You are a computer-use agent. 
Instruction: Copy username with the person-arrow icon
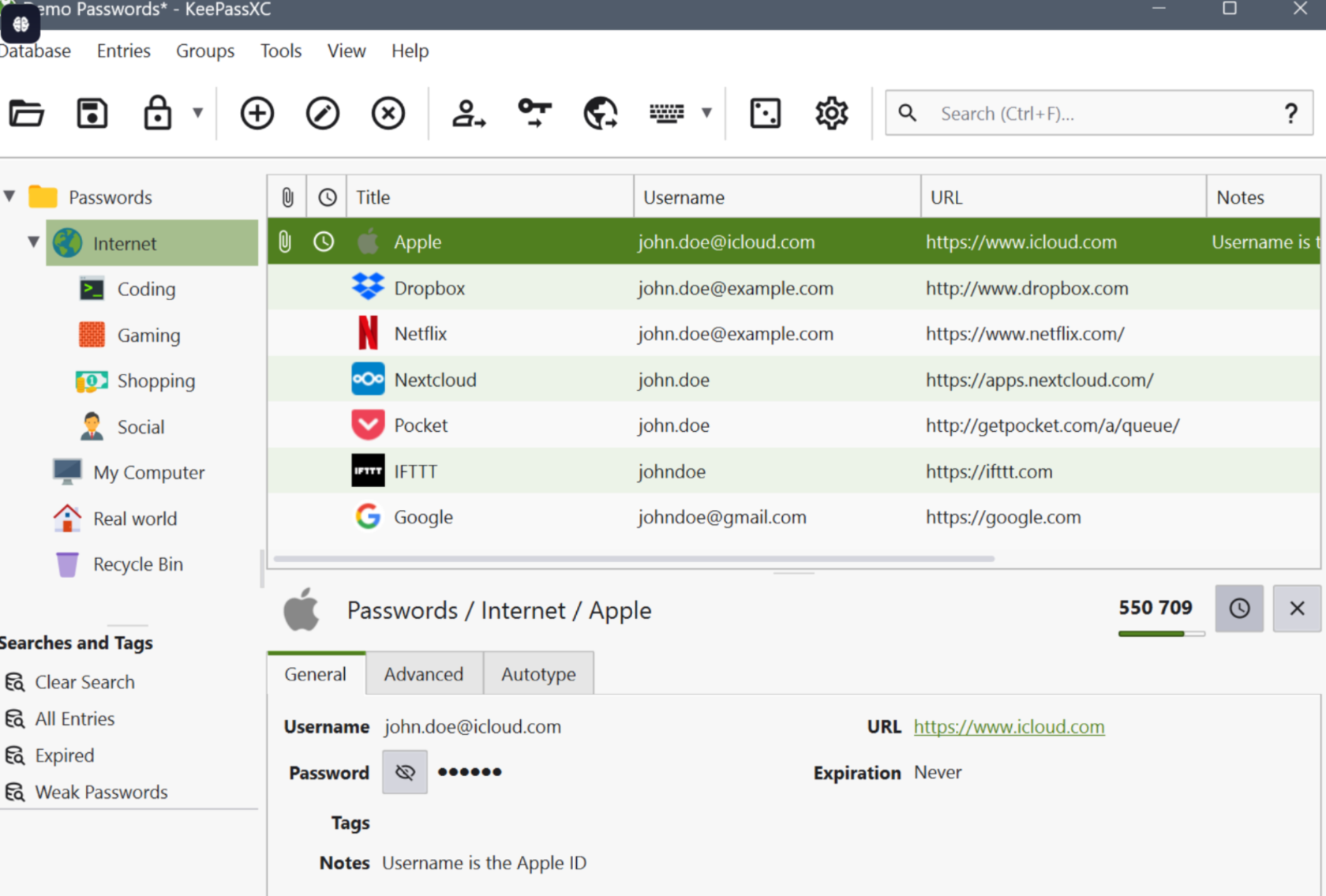coord(469,114)
